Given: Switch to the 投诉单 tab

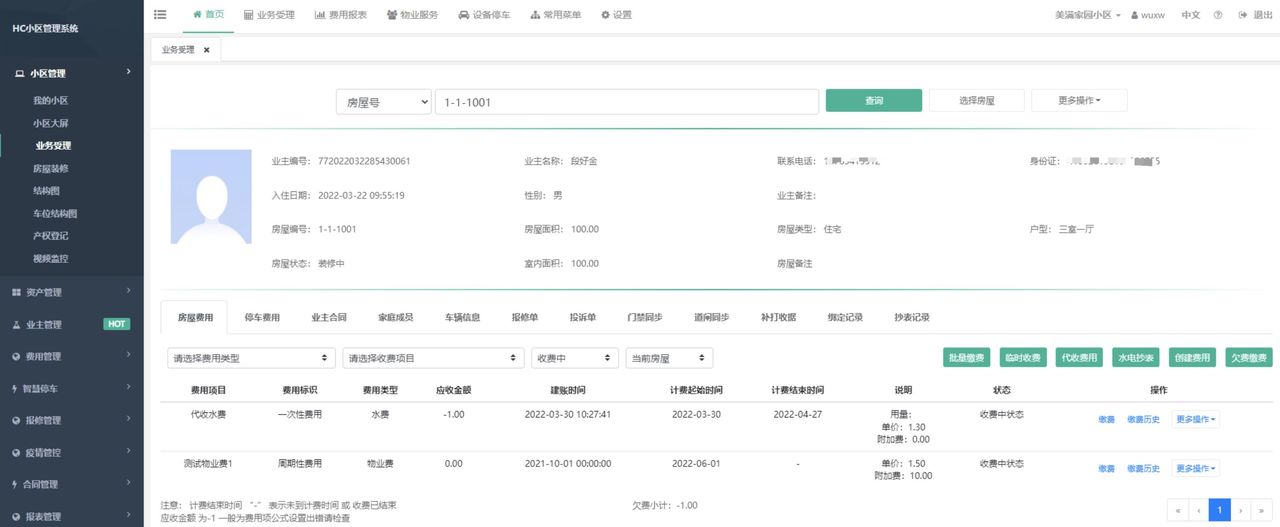Looking at the screenshot, I should 583,317.
